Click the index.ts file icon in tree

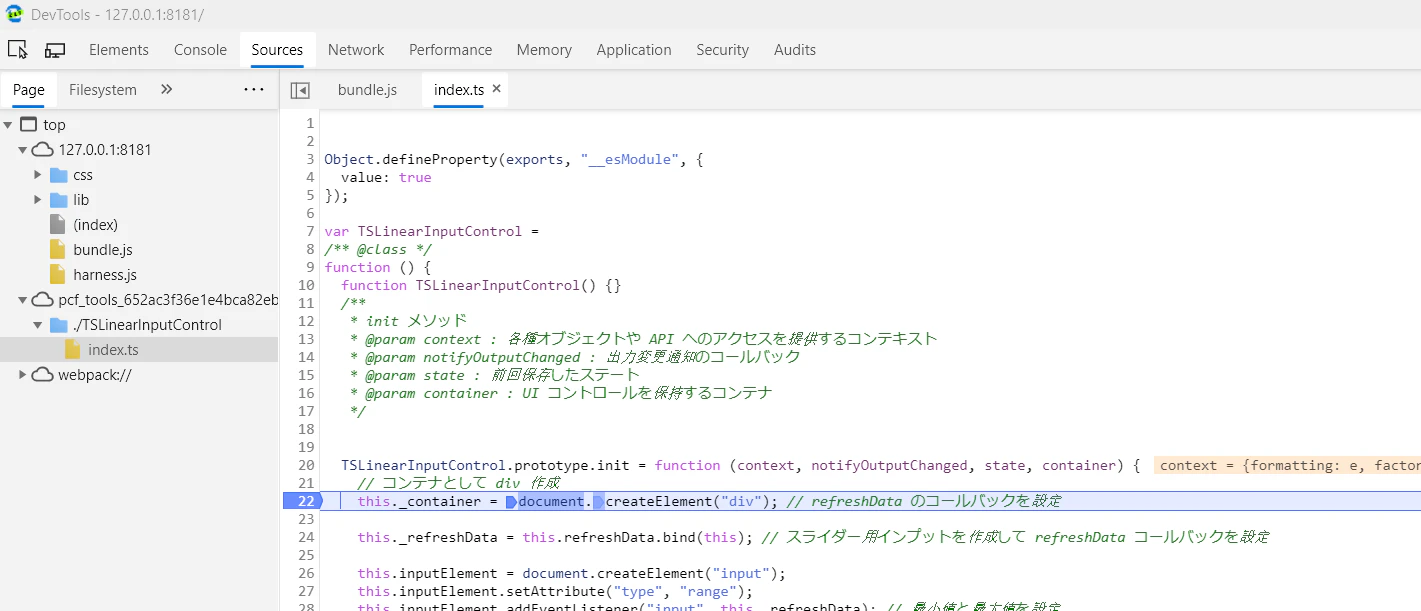pos(73,350)
